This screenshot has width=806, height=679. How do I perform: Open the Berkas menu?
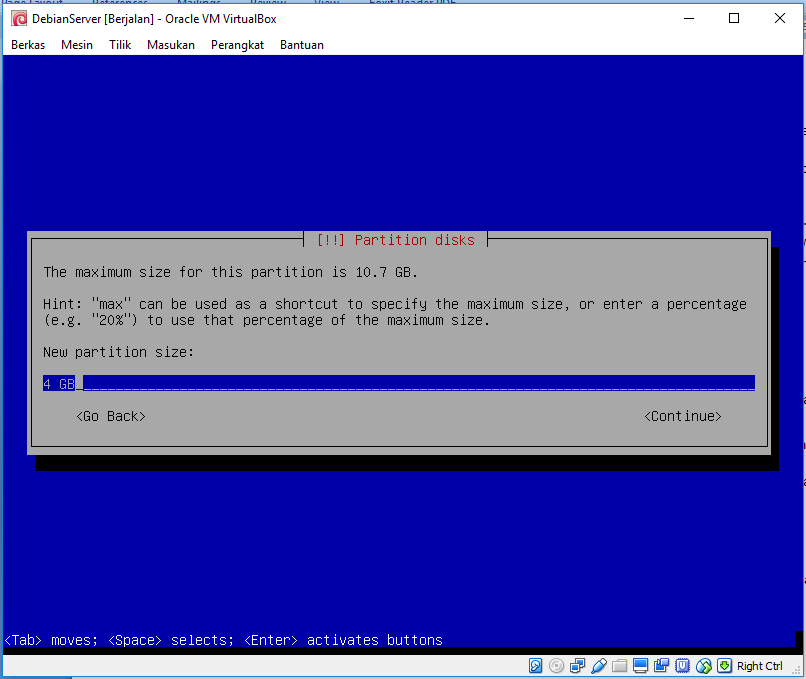[28, 45]
